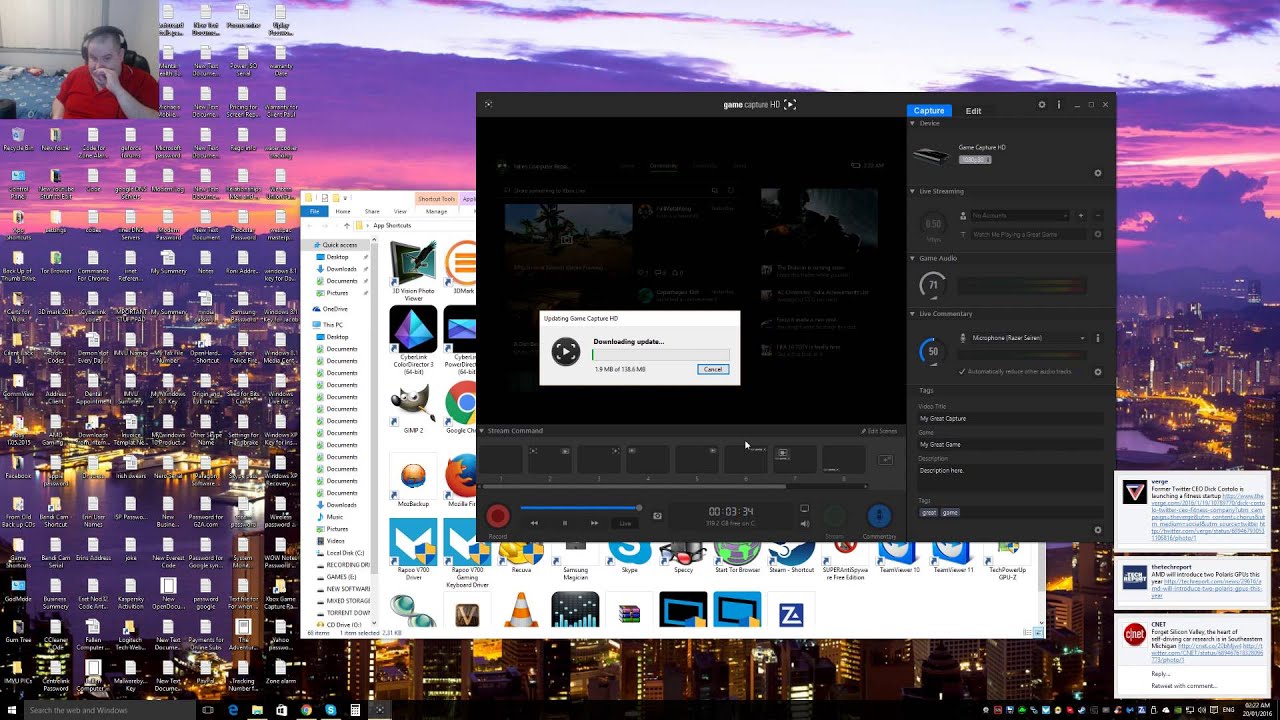
Task: Click the Video Title field My Great Capture
Action: pyautogui.click(x=1010, y=419)
